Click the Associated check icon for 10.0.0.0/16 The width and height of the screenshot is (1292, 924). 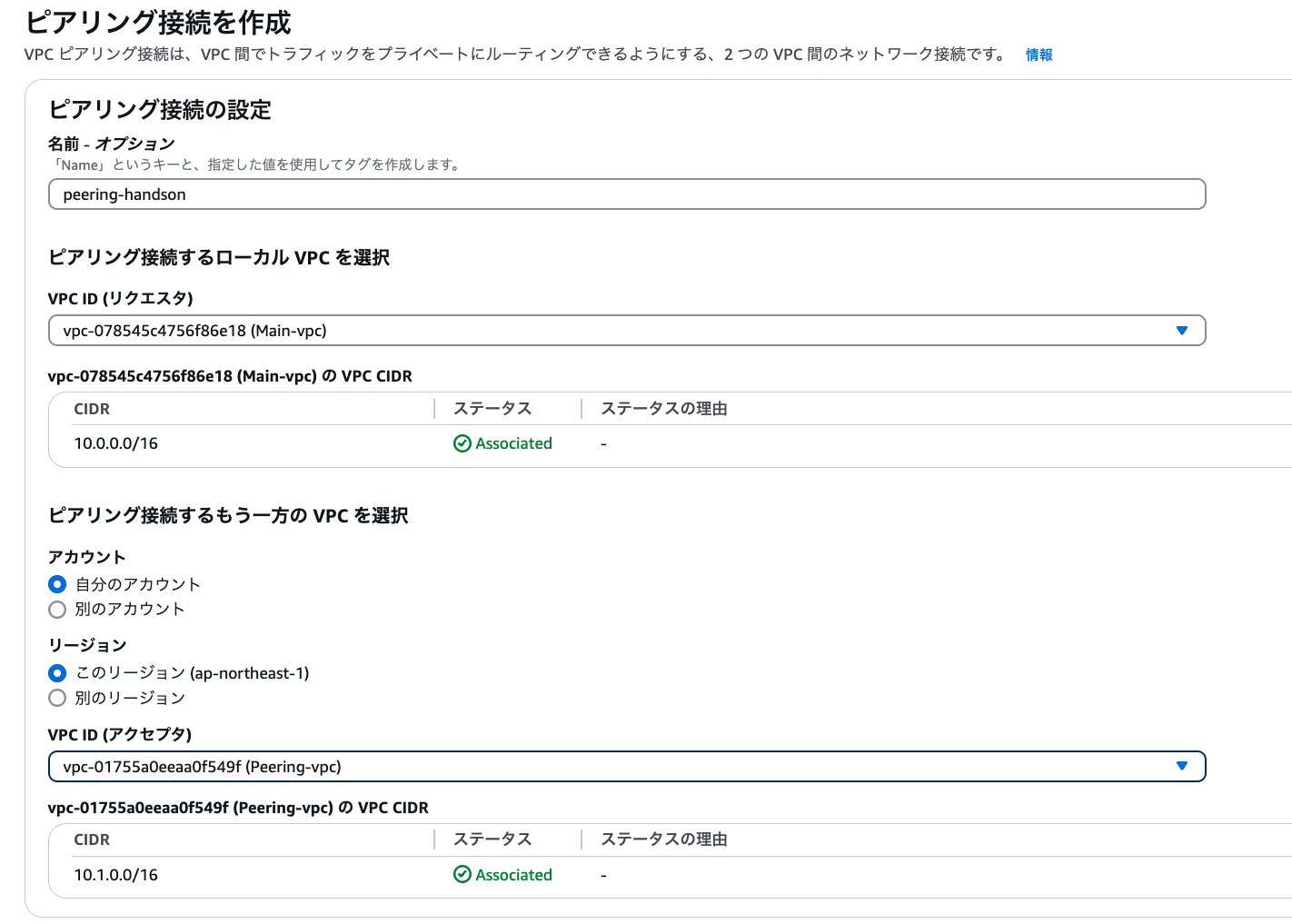tap(462, 443)
